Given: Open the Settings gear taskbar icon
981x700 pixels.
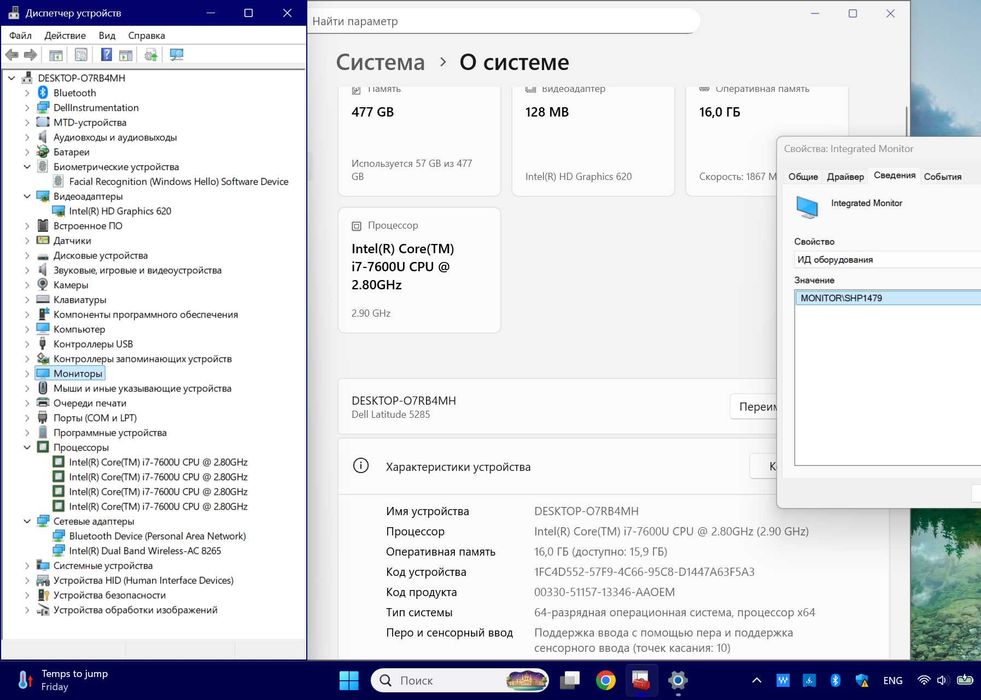Looking at the screenshot, I should (x=678, y=680).
